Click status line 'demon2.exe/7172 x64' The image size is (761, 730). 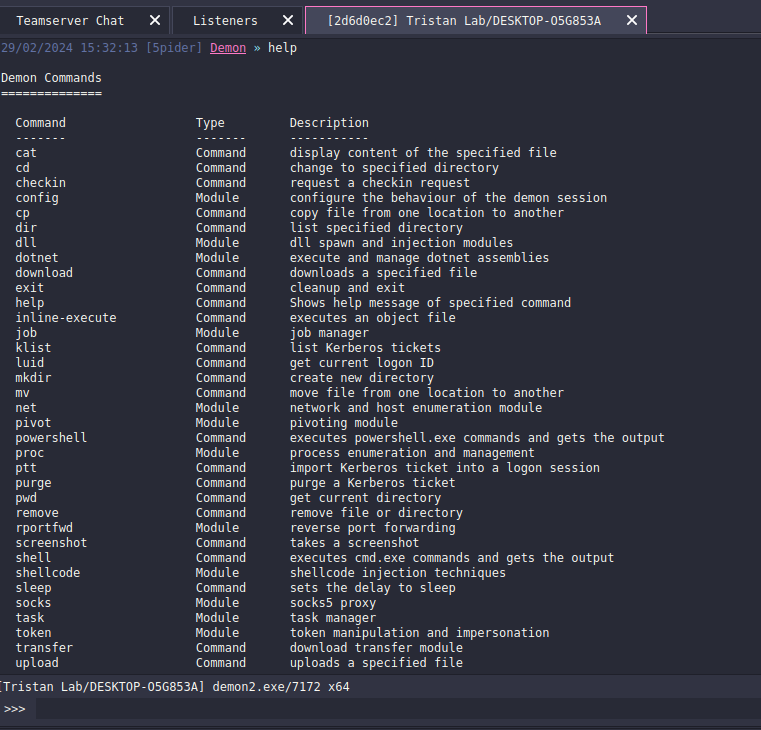tap(281, 687)
